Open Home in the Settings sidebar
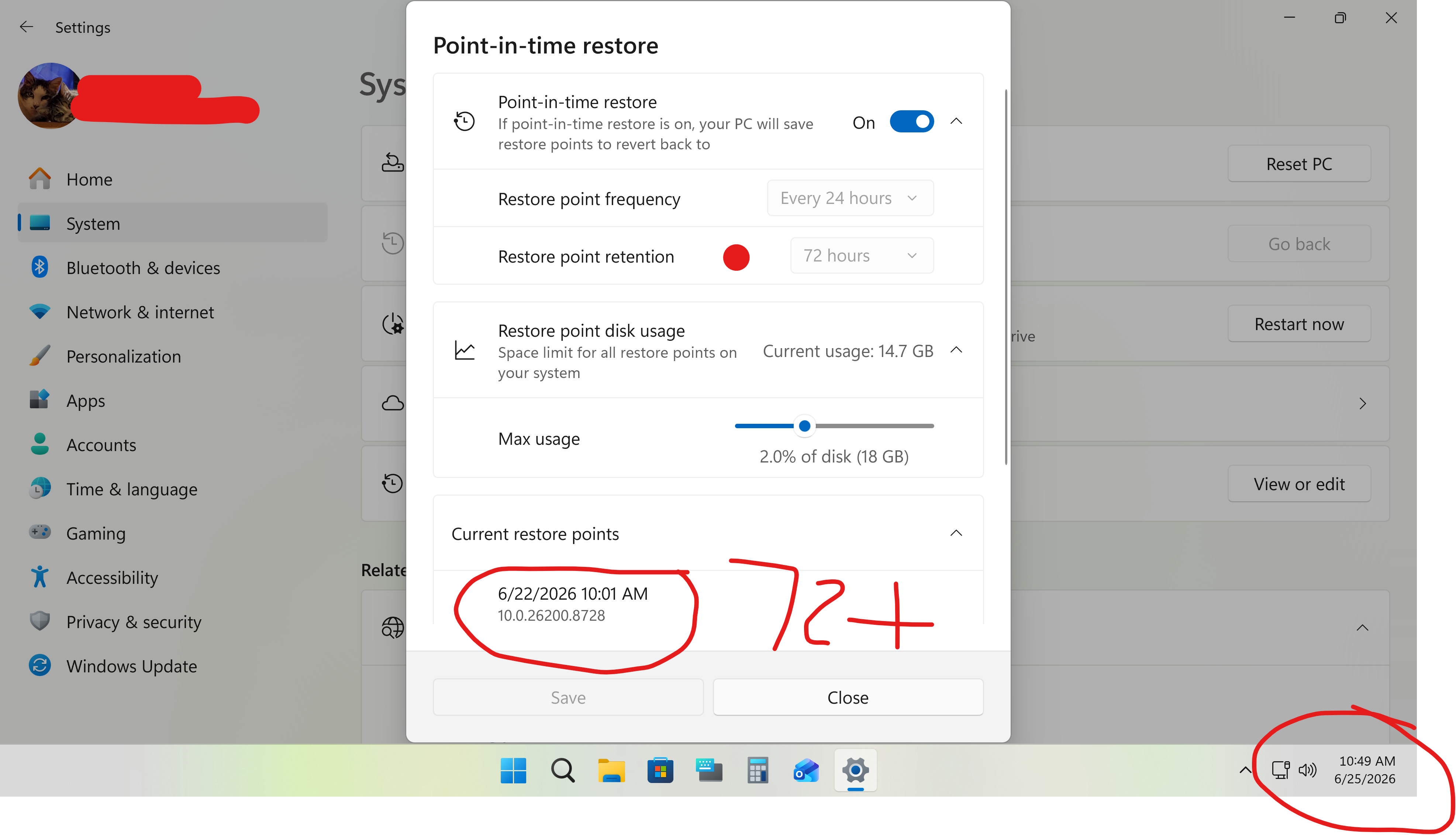This screenshot has height=835, width=1456. click(172, 179)
